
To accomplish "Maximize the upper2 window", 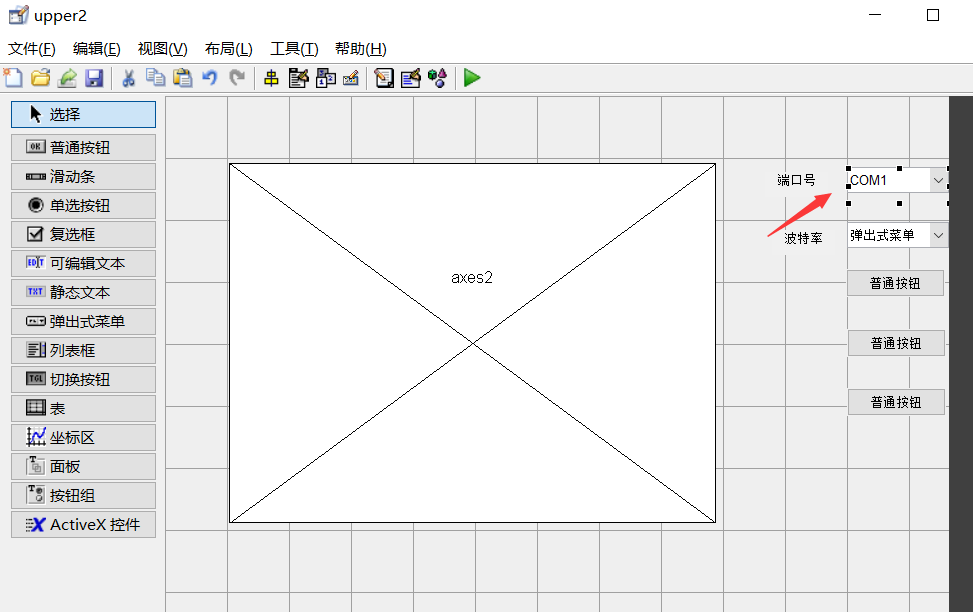I will pyautogui.click(x=933, y=15).
